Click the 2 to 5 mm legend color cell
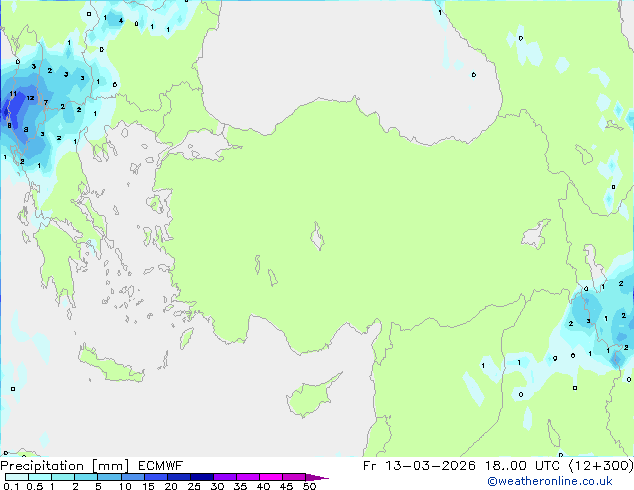 tap(86, 477)
